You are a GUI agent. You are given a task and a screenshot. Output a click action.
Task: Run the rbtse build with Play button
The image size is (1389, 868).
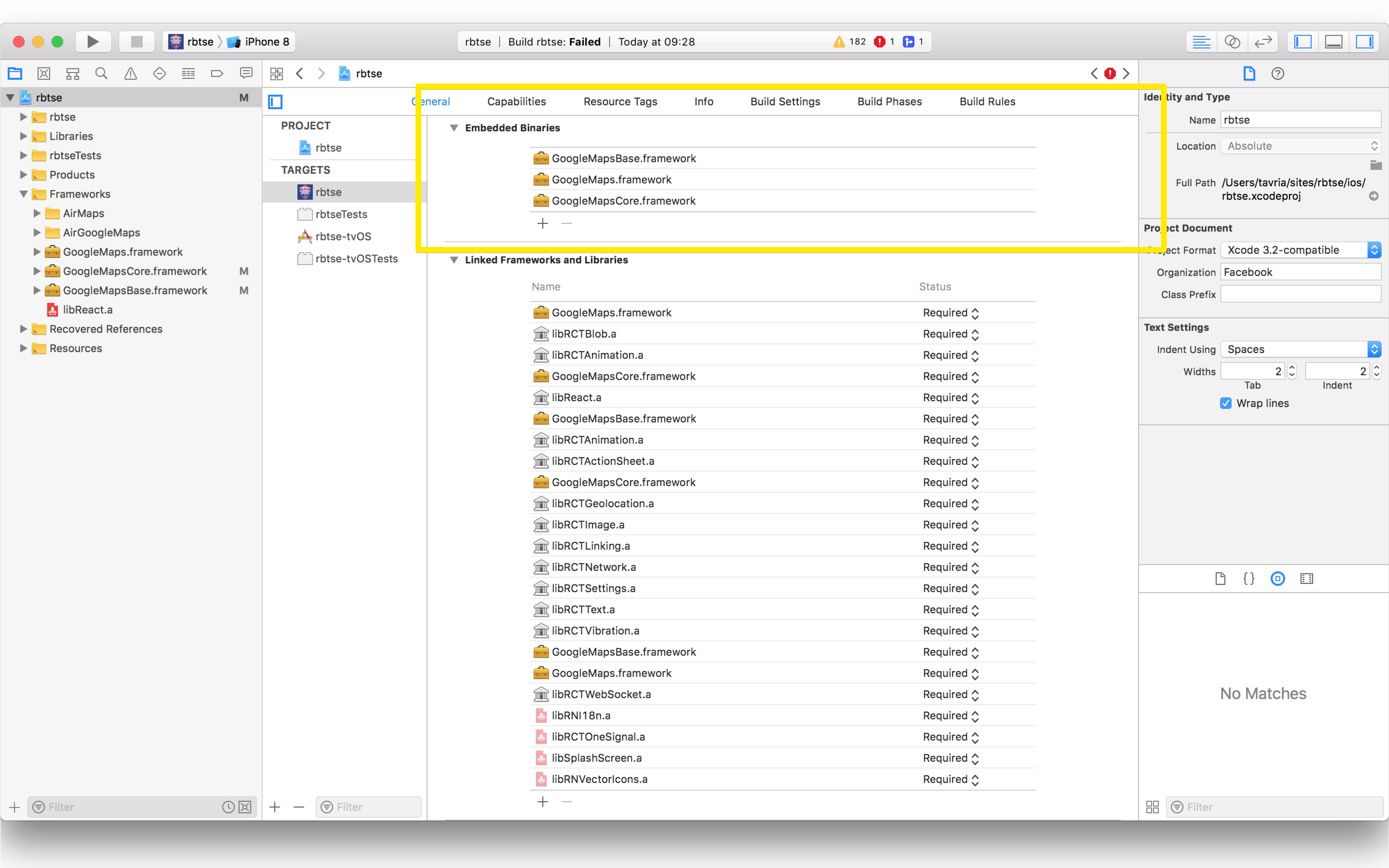pyautogui.click(x=93, y=41)
